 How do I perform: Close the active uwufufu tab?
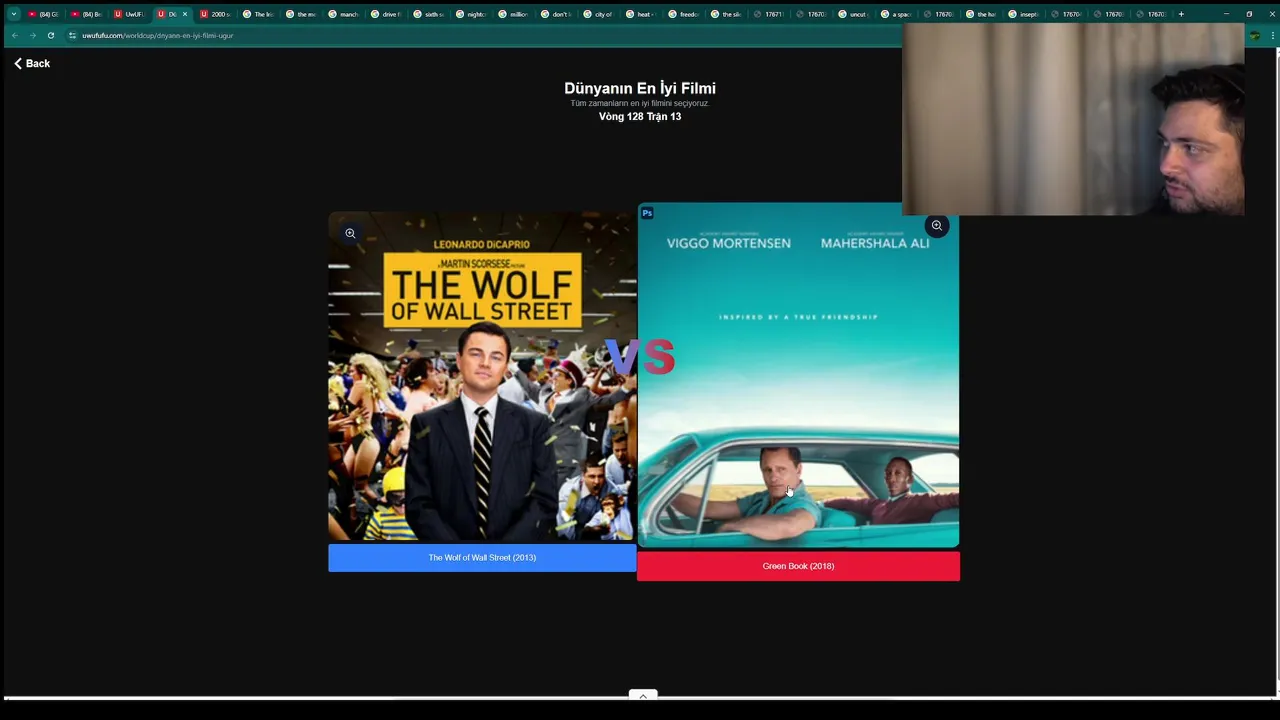184,14
